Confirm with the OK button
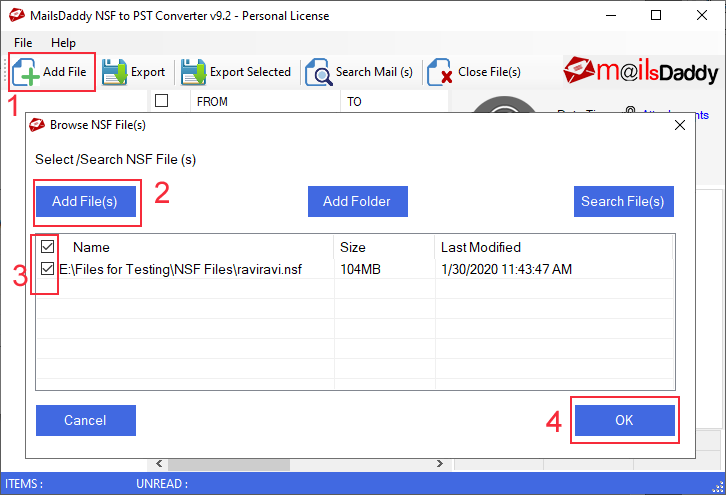 pos(625,420)
